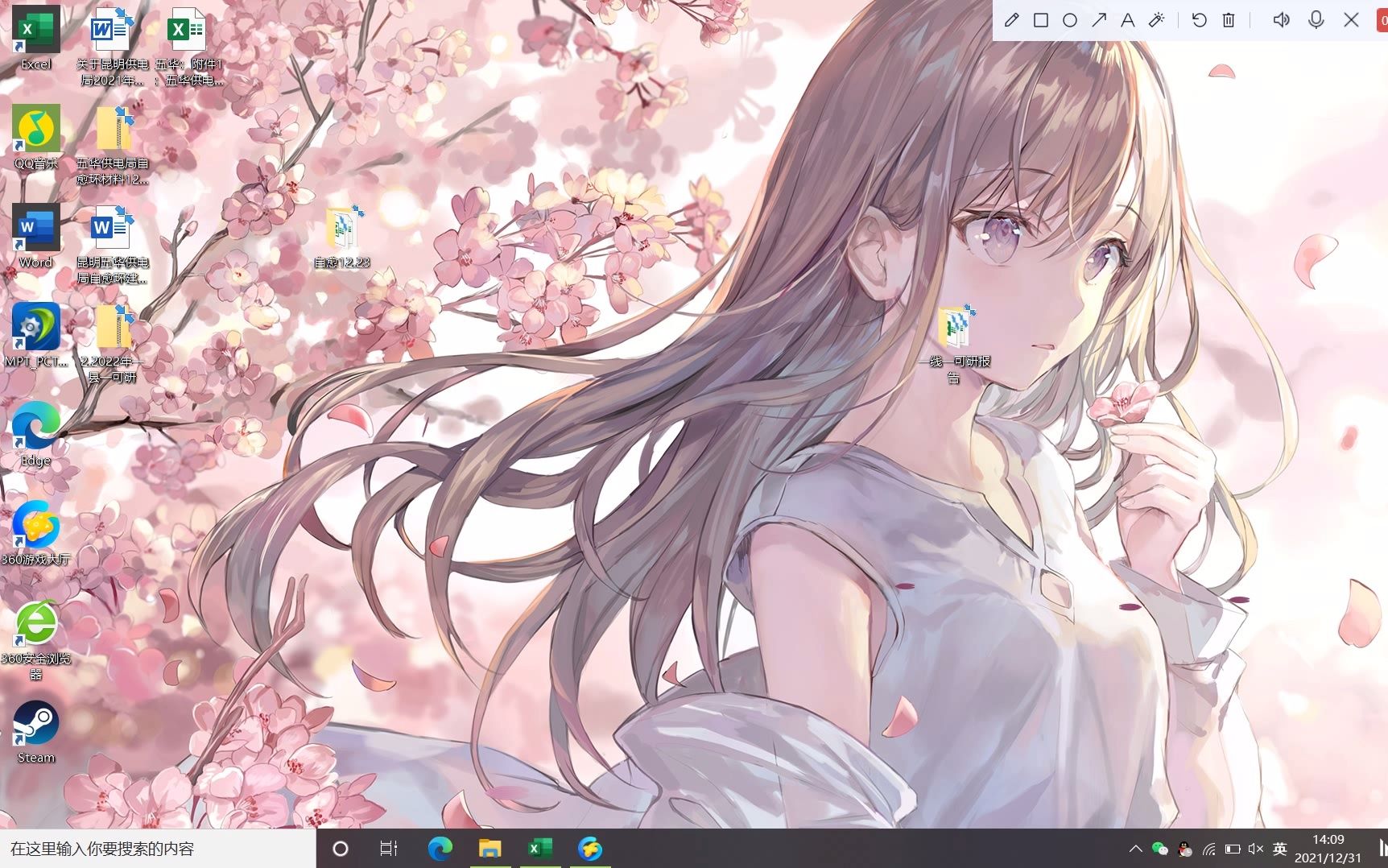This screenshot has width=1388, height=868.
Task: Click the red recording indicator button
Action: [1382, 20]
